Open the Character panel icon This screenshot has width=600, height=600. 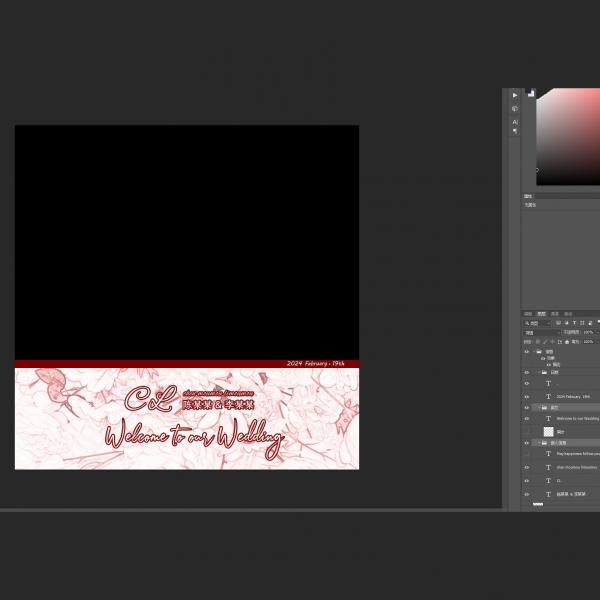click(x=515, y=121)
